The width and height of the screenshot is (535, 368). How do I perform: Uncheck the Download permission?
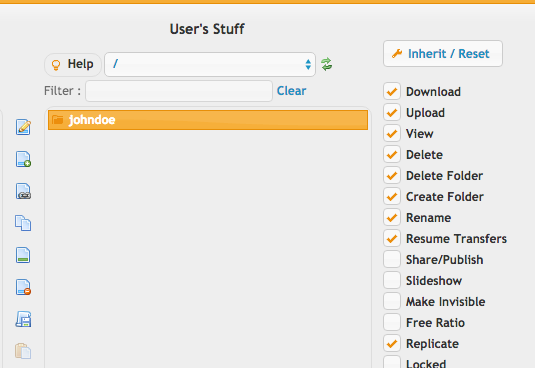pos(392,91)
